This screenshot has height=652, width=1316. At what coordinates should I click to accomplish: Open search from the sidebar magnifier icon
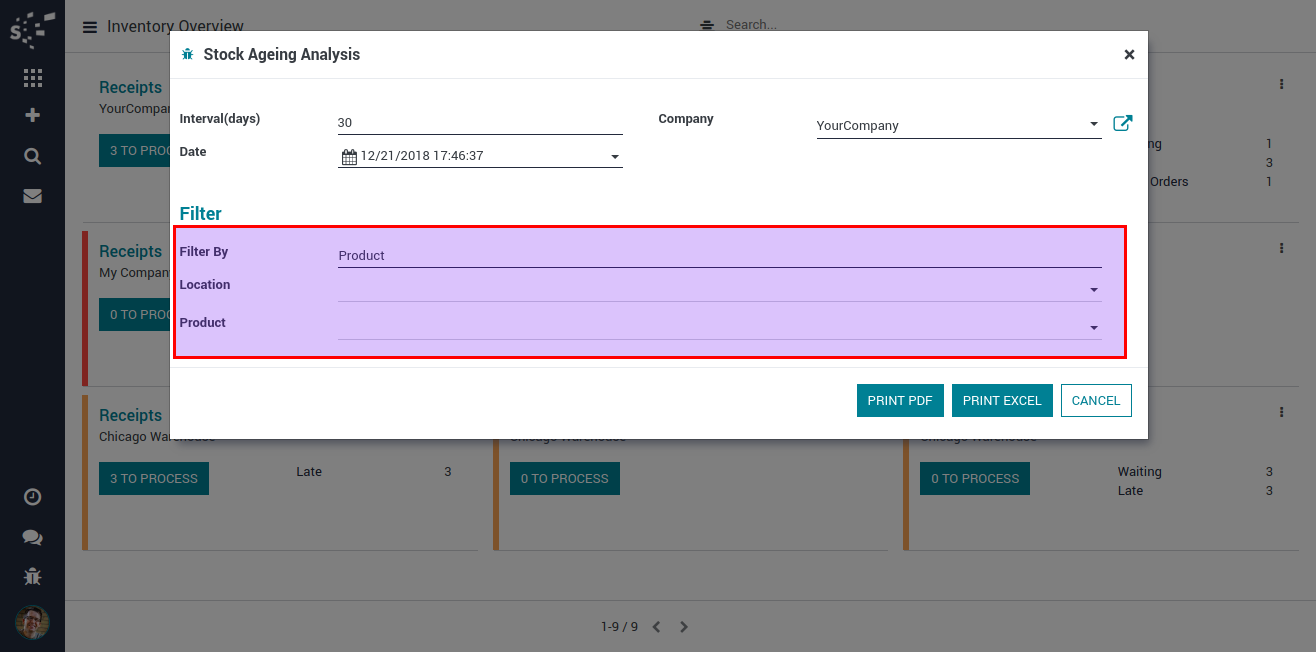pos(32,156)
